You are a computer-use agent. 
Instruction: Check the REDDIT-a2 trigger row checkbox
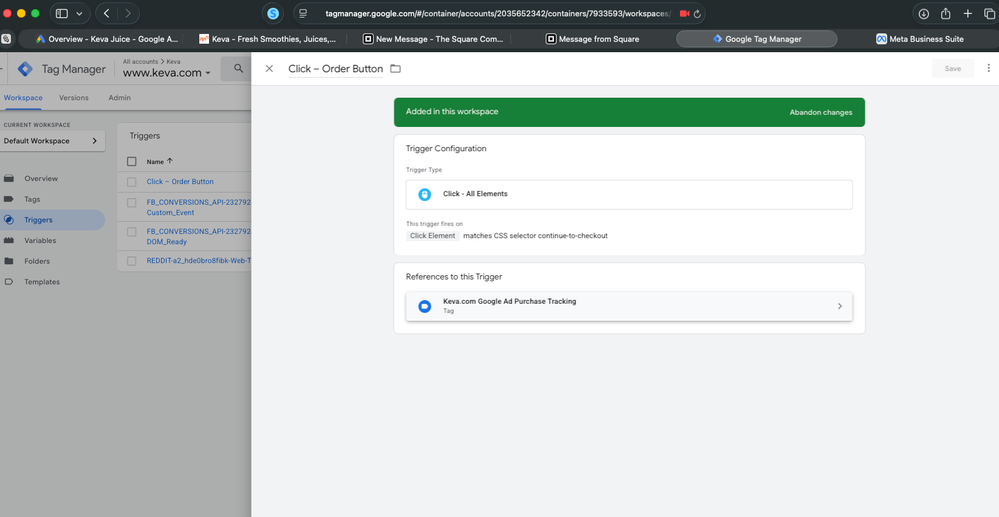(x=132, y=261)
